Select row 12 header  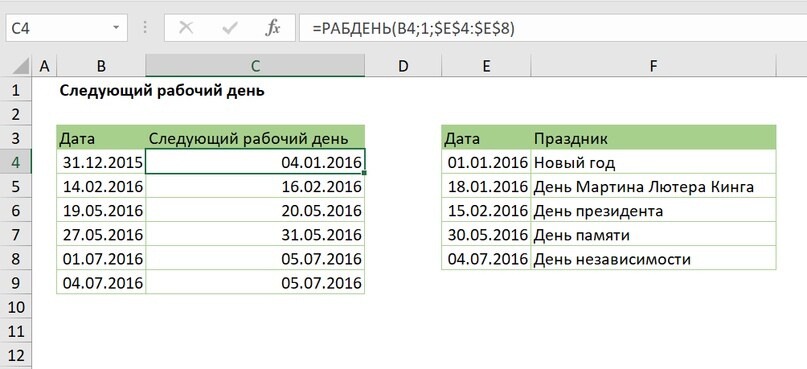click(x=16, y=355)
